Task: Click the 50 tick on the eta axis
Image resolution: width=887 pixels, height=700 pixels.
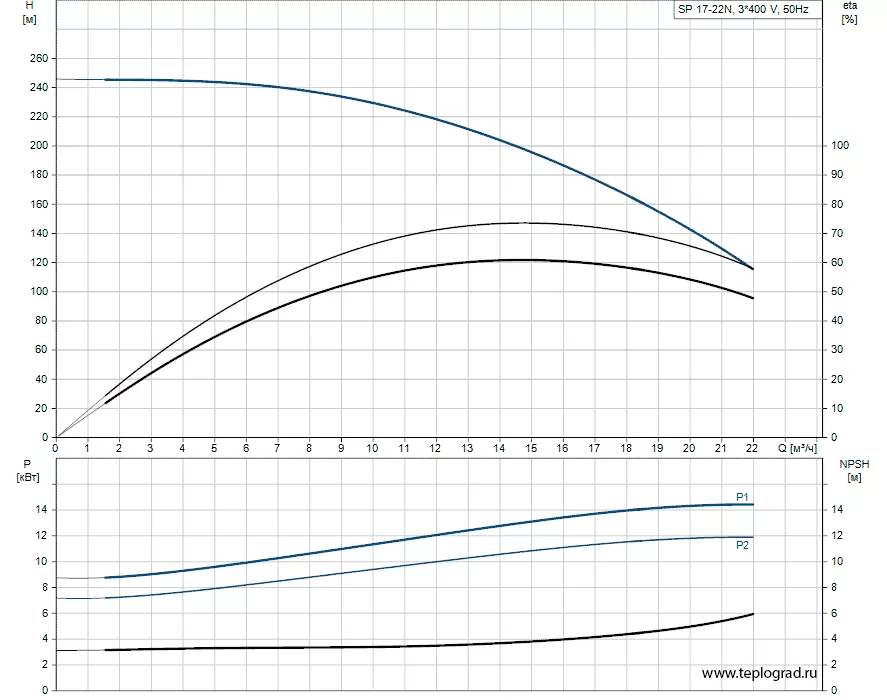Action: pyautogui.click(x=838, y=292)
